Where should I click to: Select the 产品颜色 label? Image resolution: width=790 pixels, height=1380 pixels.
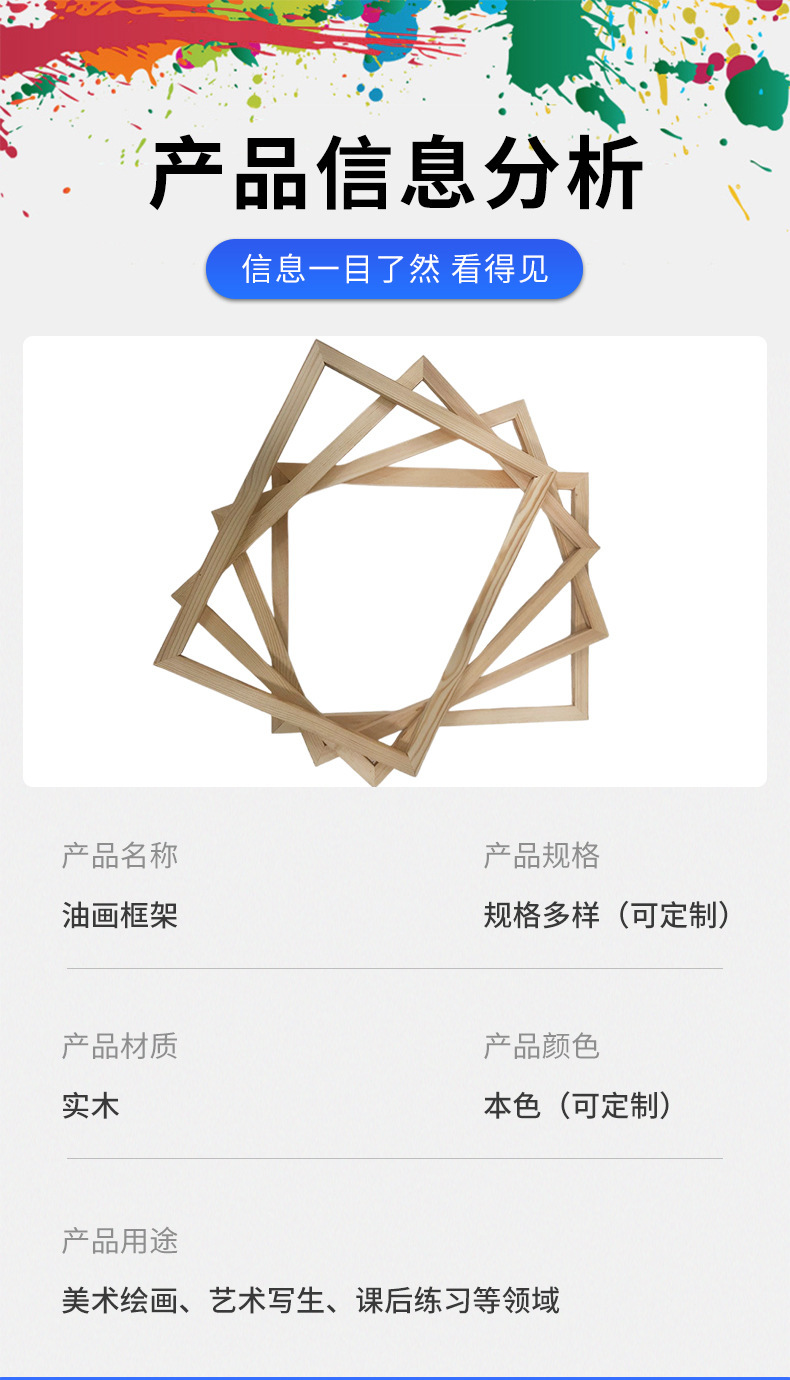[542, 1047]
